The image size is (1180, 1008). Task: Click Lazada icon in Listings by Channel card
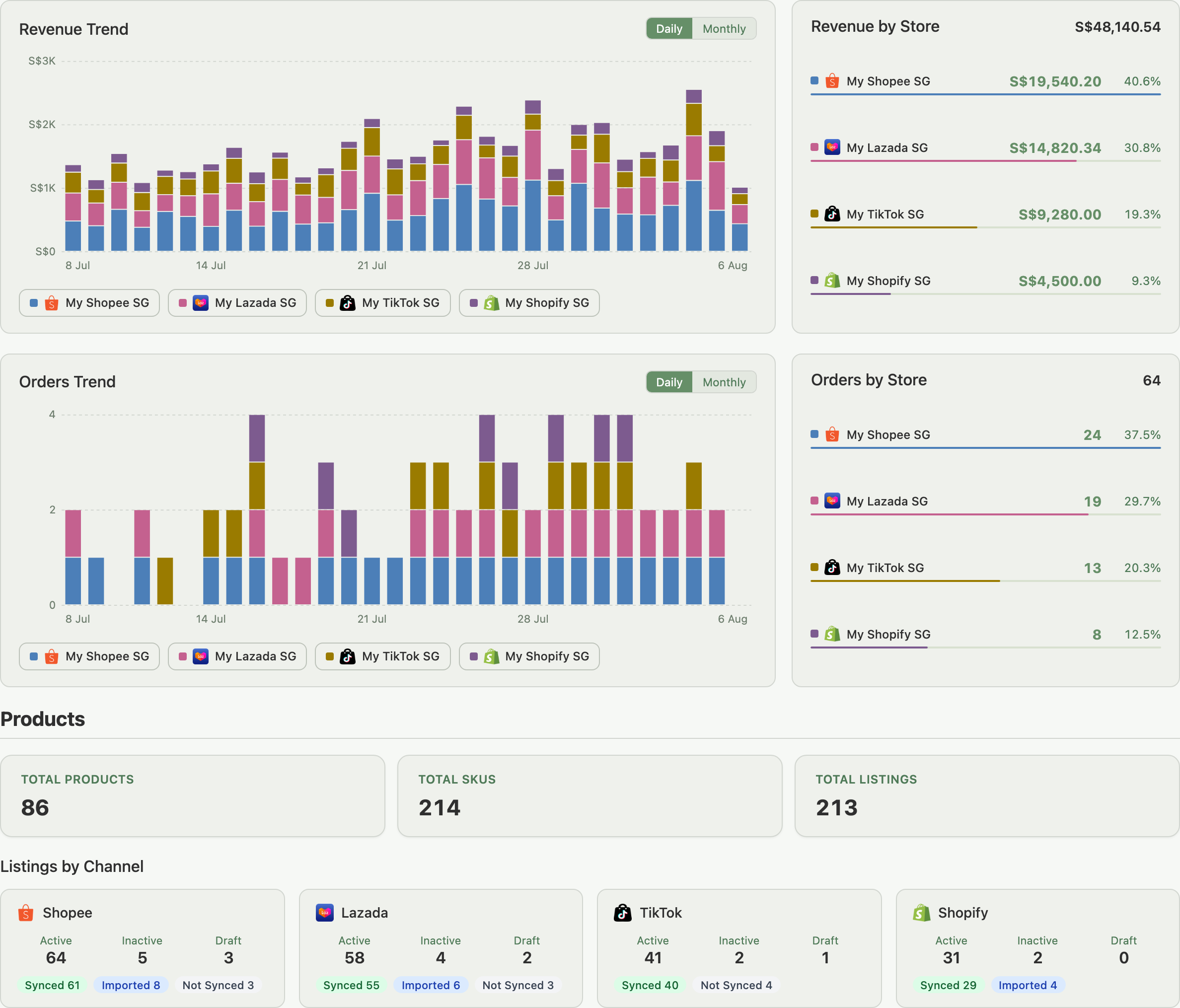tap(325, 913)
